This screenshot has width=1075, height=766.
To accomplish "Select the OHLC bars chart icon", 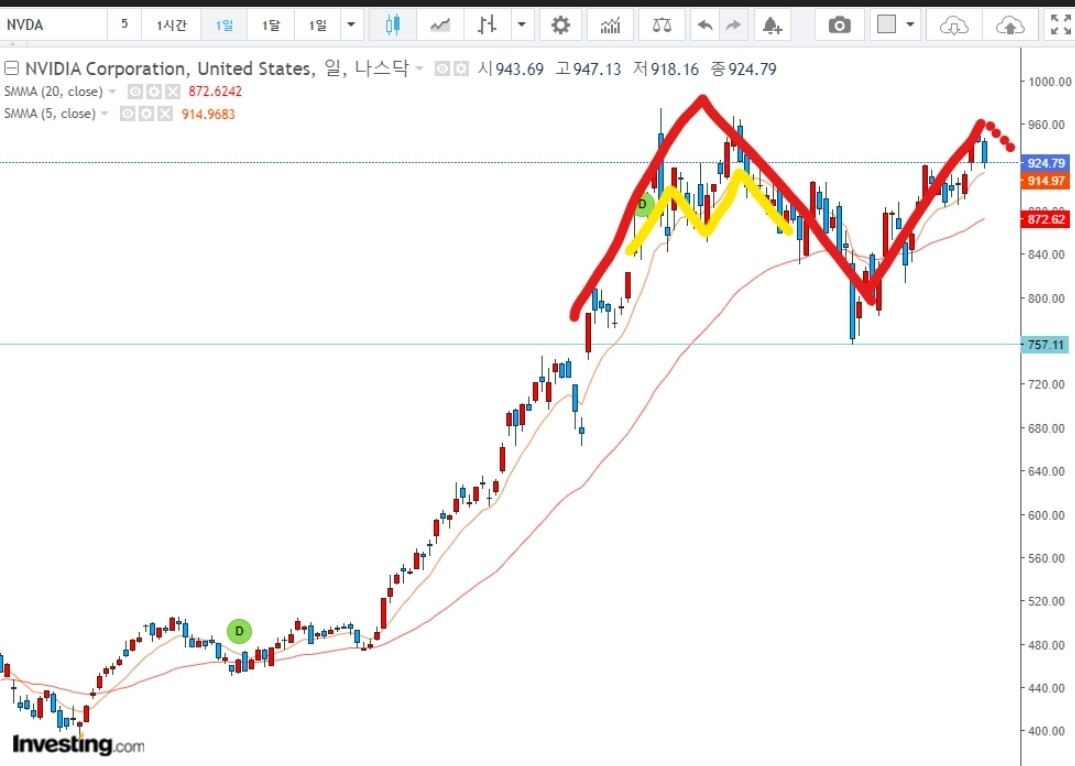I will [487, 25].
